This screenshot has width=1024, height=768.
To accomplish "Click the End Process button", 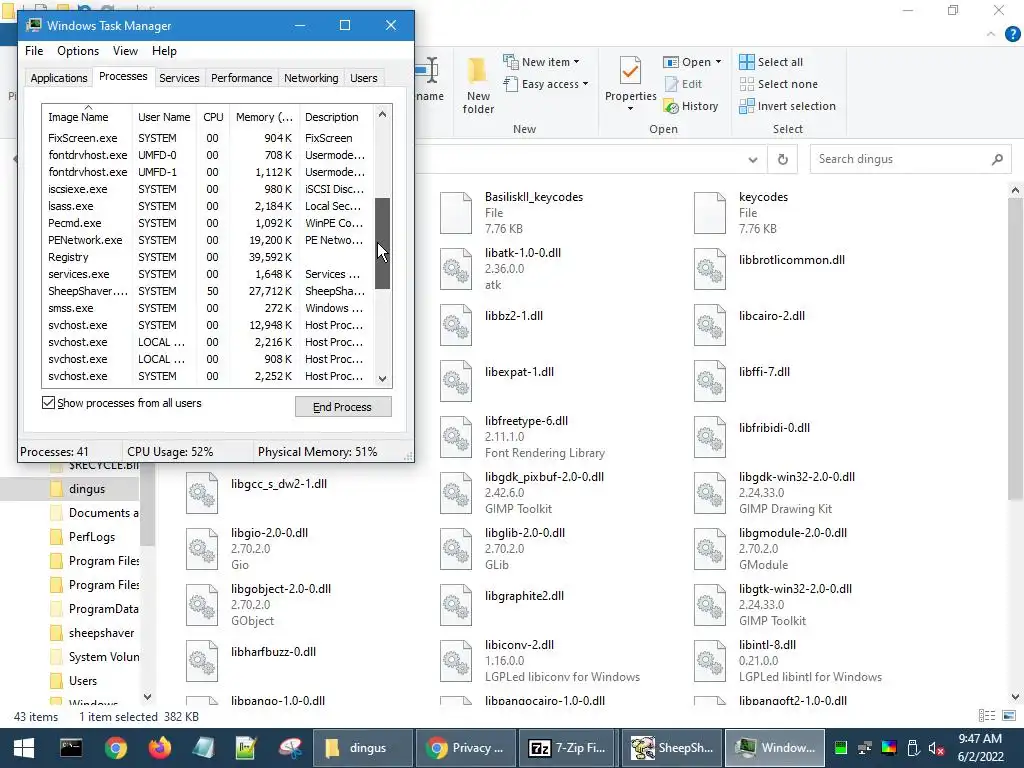I will click(343, 407).
